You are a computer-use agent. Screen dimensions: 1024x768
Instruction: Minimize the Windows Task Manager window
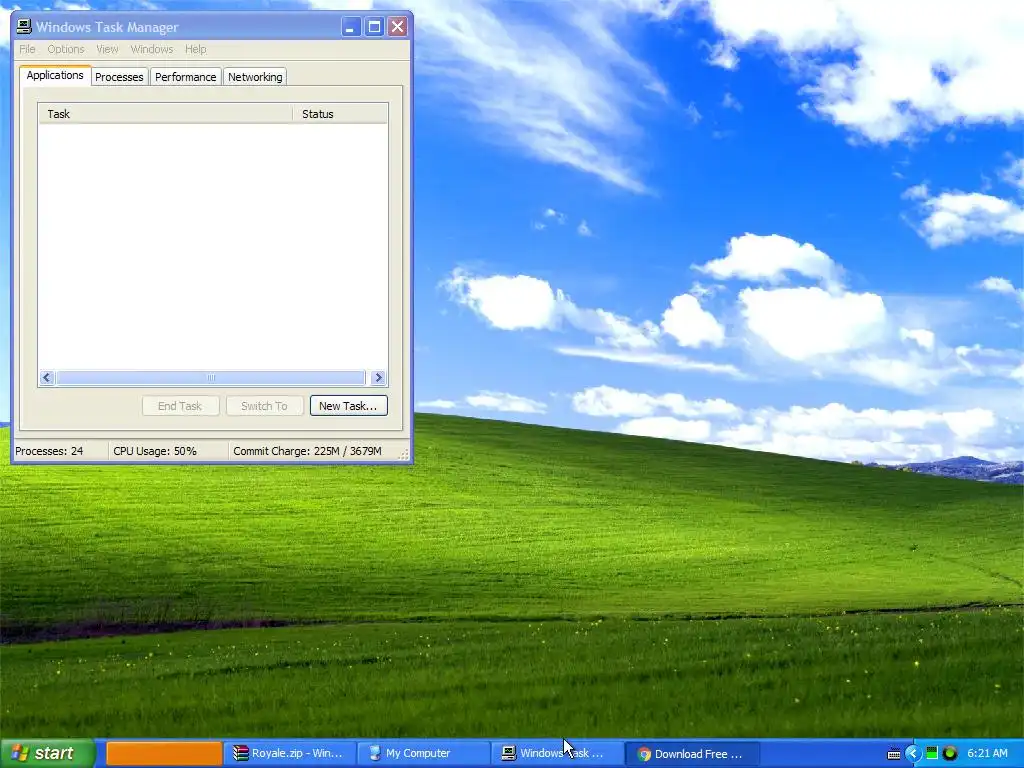click(351, 27)
